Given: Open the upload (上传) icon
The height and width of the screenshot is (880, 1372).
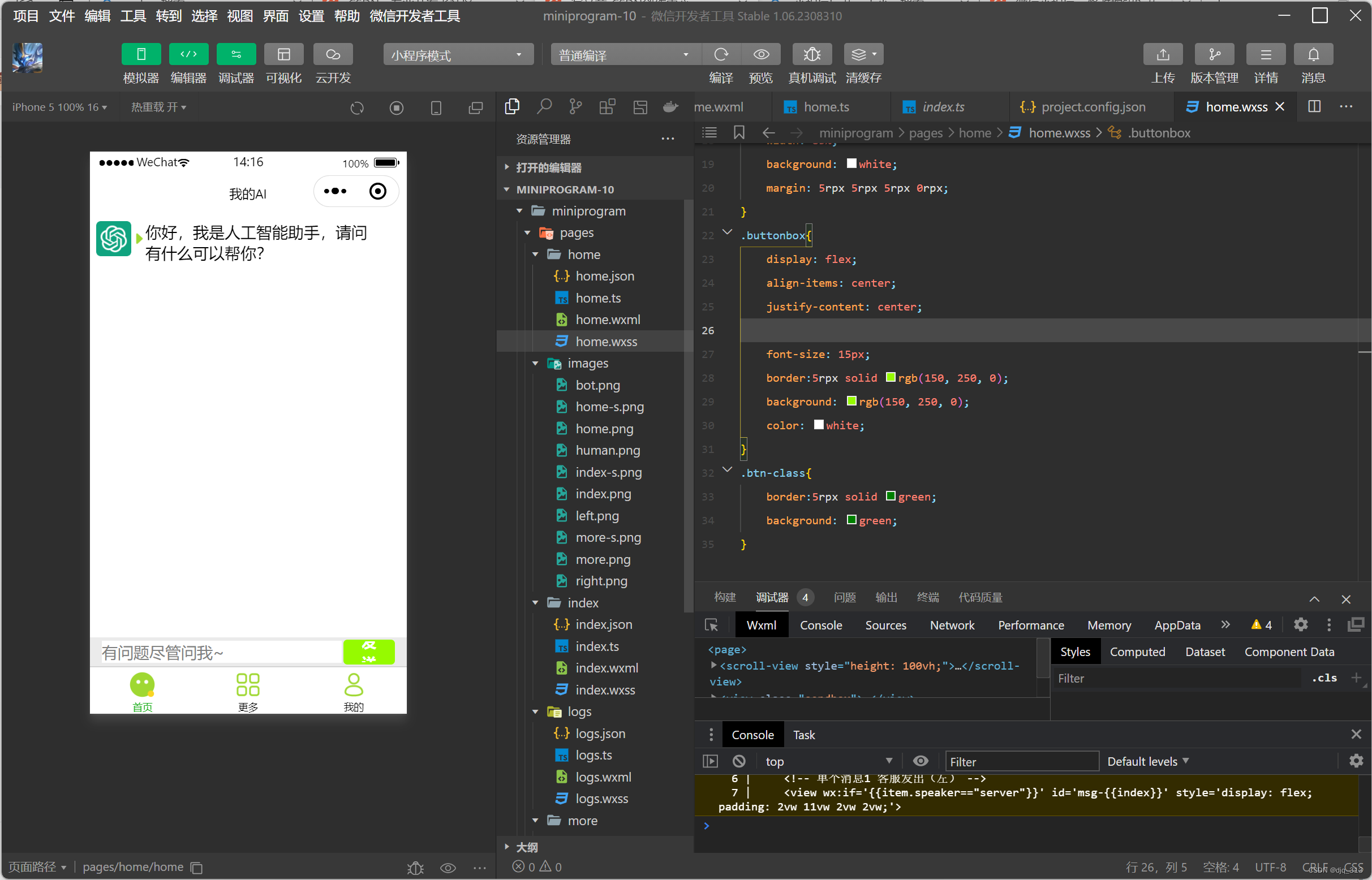Looking at the screenshot, I should [x=1163, y=55].
